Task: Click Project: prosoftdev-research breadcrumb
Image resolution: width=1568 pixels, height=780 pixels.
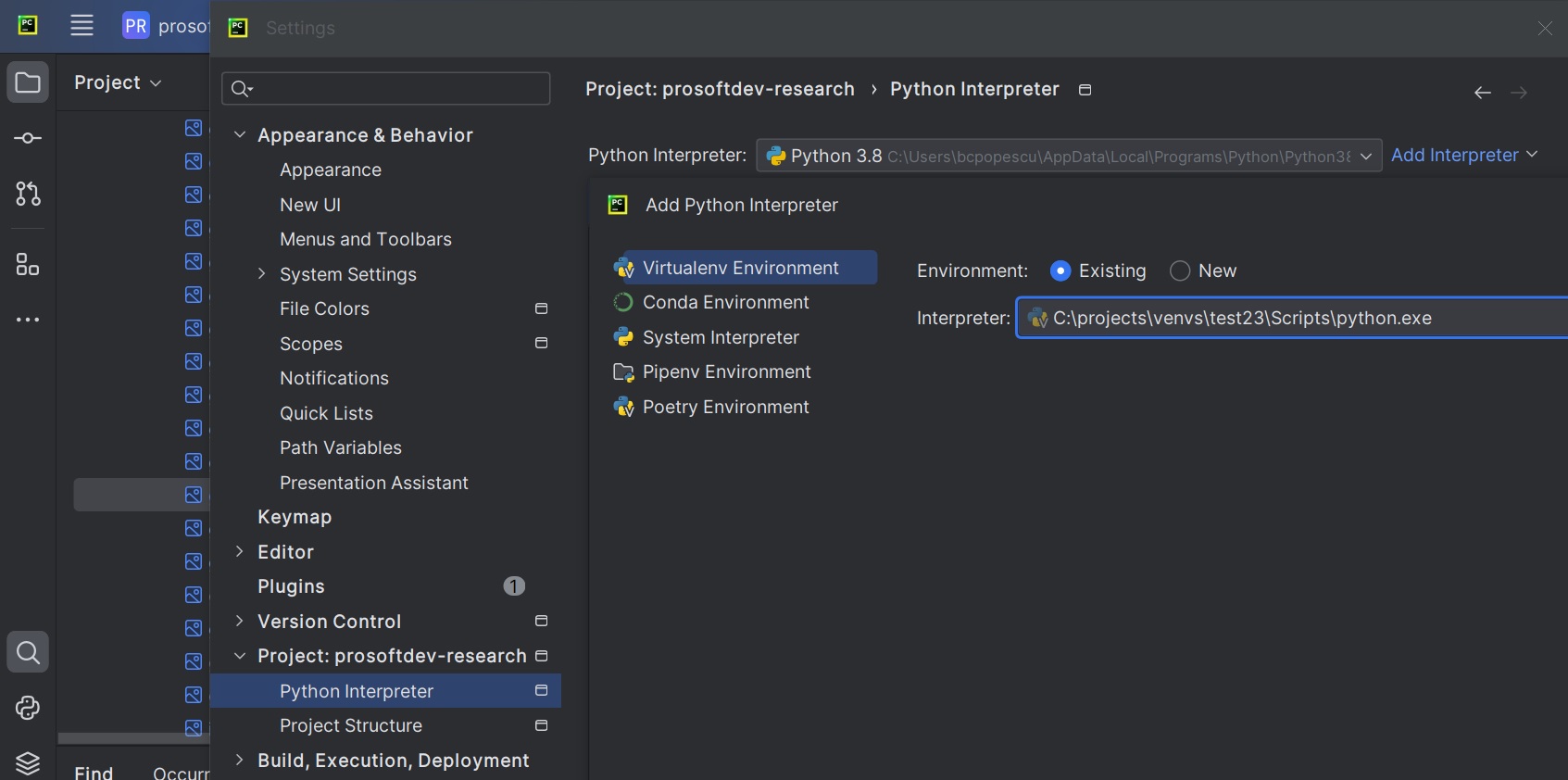Action: tap(720, 89)
